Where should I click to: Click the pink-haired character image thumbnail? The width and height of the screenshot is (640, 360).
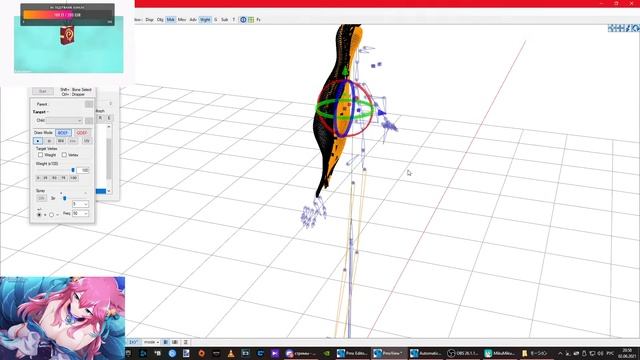pyautogui.click(x=62, y=318)
